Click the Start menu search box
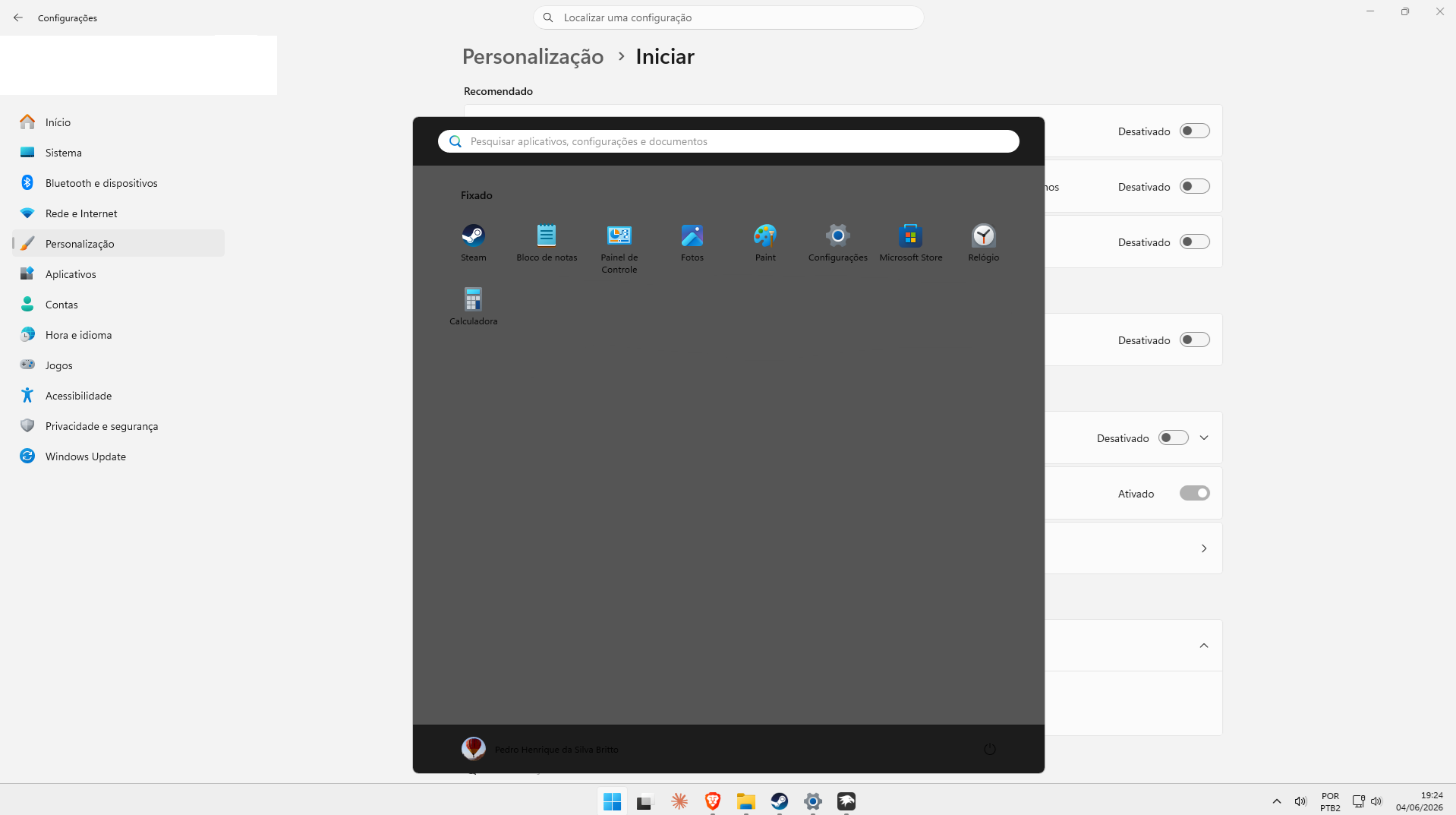The height and width of the screenshot is (815, 1456). click(729, 141)
